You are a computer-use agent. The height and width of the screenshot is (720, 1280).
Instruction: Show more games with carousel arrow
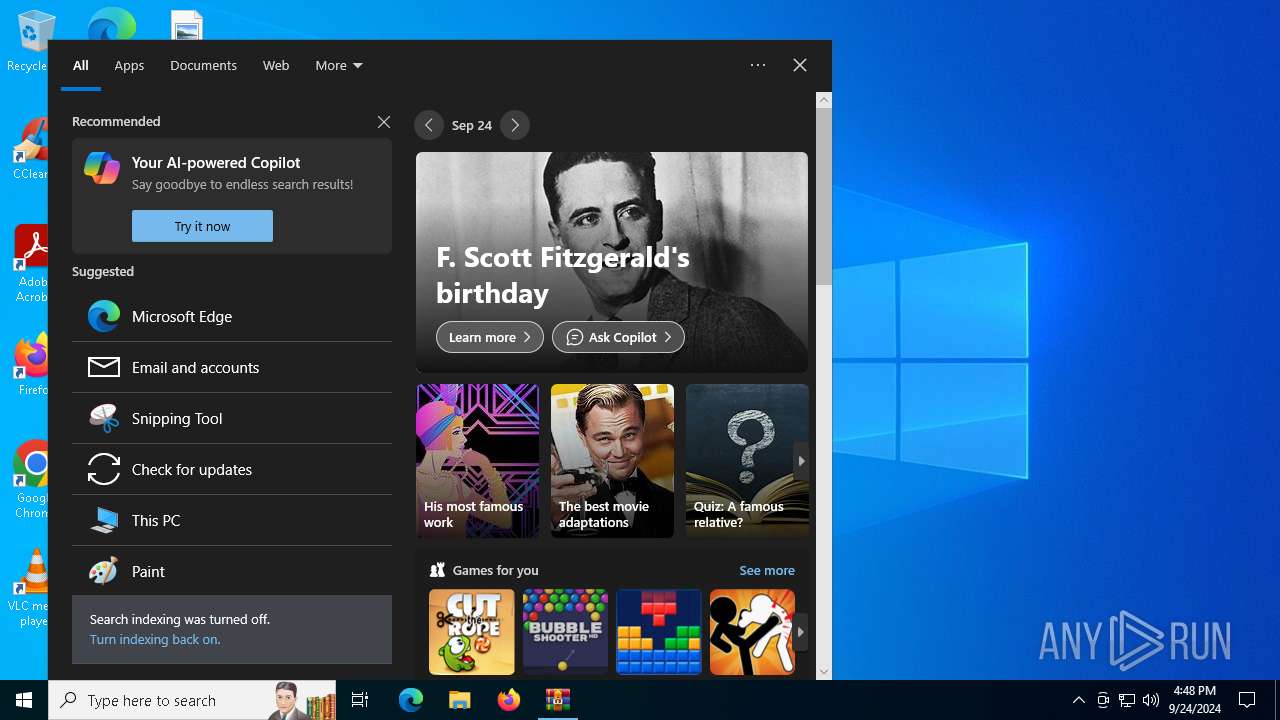click(801, 632)
